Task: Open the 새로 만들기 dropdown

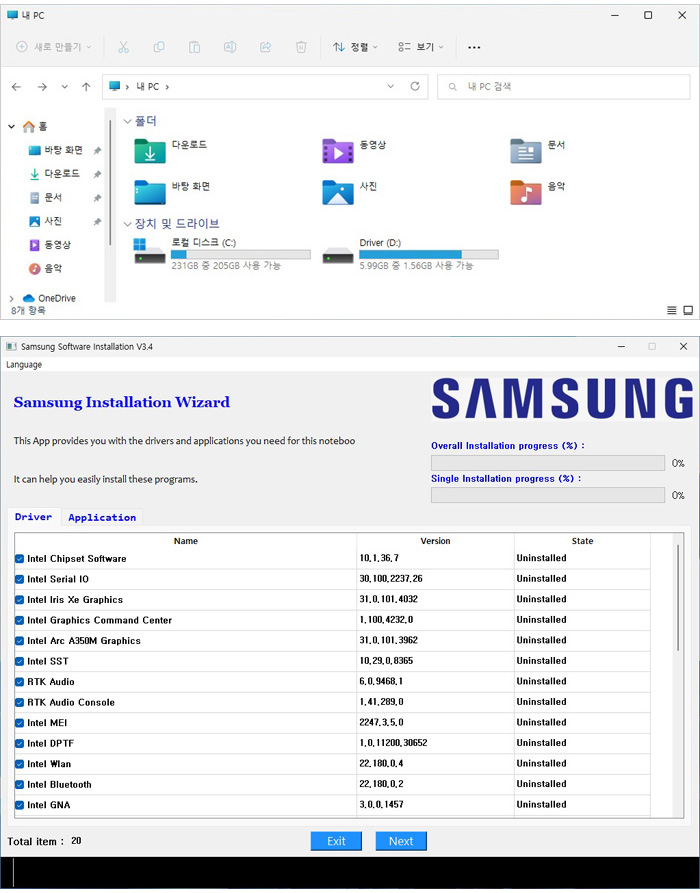Action: pyautogui.click(x=54, y=47)
